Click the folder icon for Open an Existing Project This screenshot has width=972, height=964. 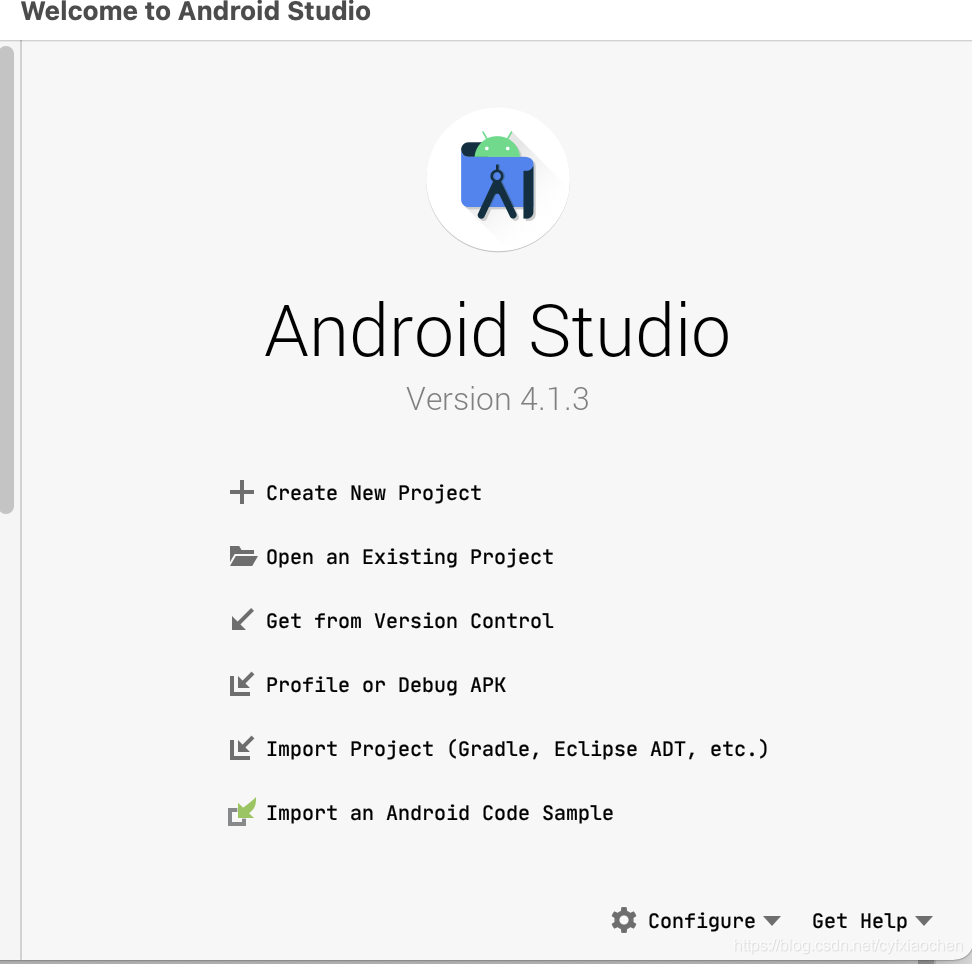click(243, 557)
